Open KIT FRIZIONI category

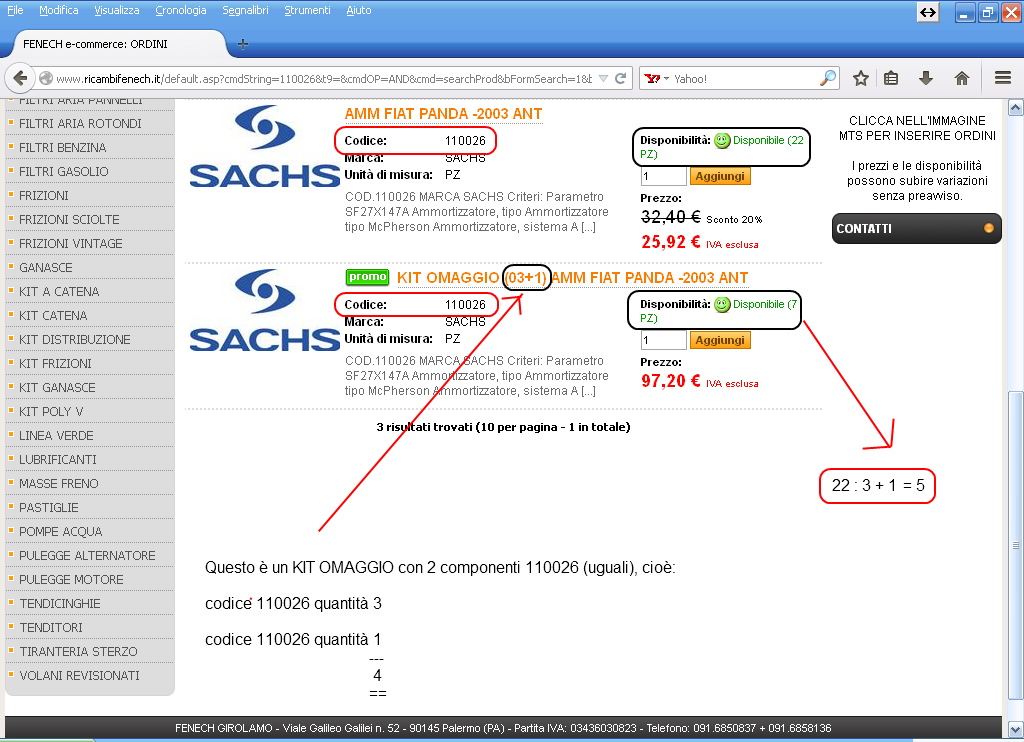[x=56, y=364]
